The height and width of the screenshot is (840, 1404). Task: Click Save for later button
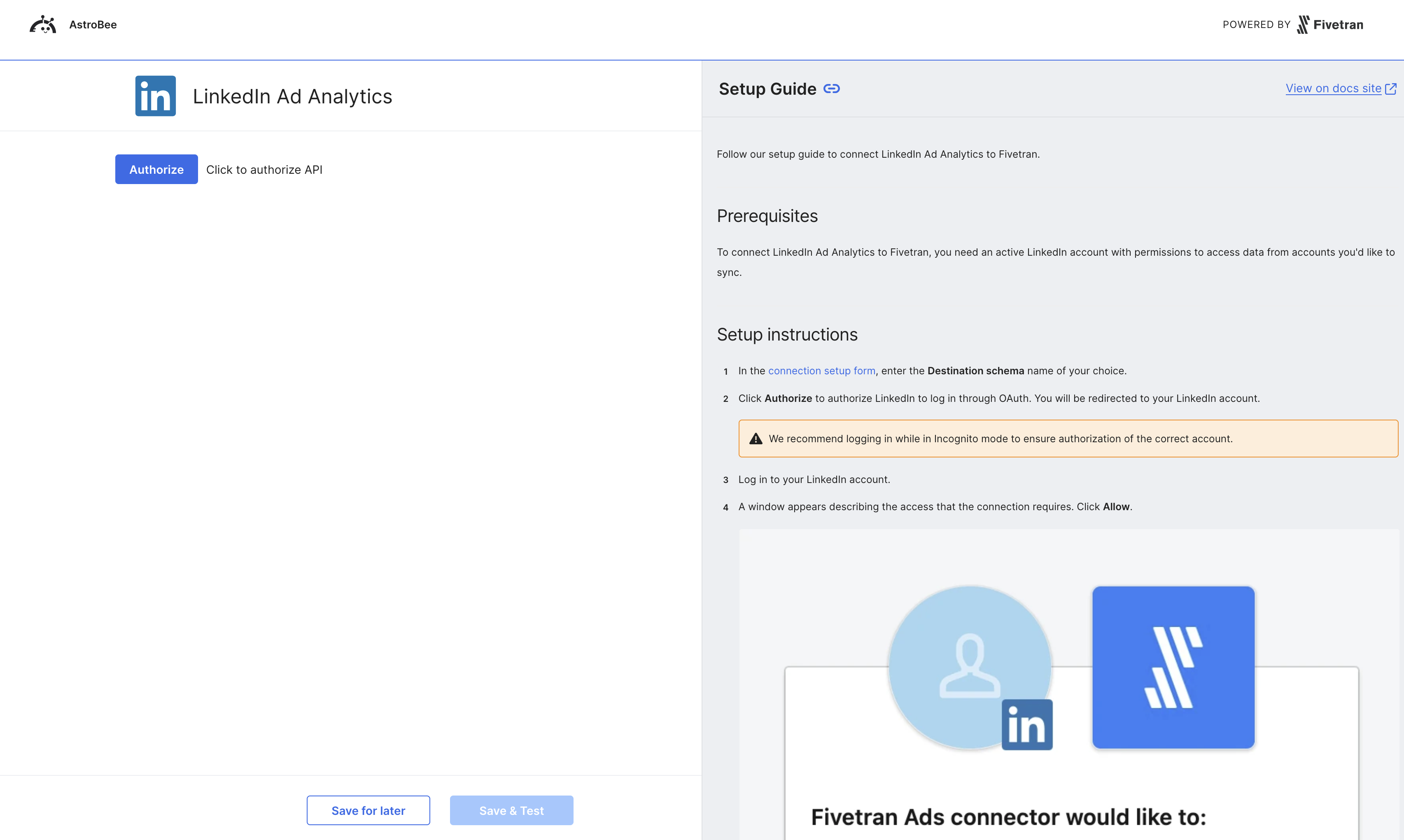click(x=368, y=810)
